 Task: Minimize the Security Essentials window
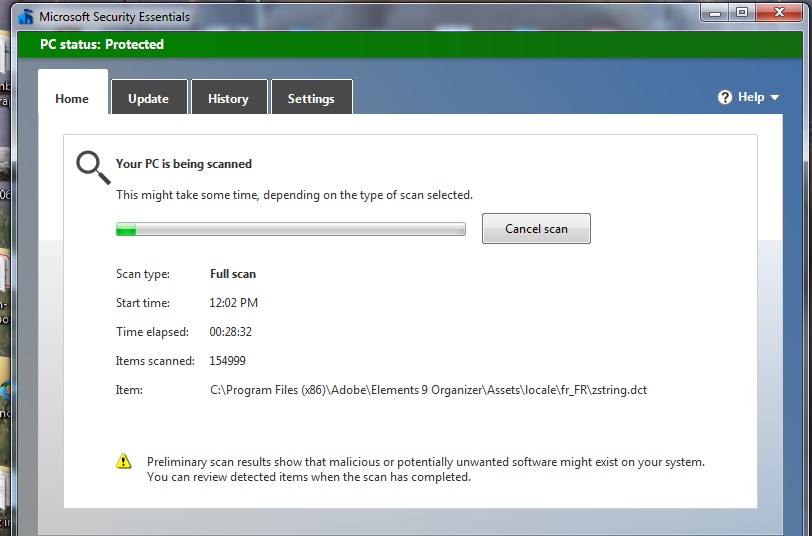pyautogui.click(x=715, y=13)
